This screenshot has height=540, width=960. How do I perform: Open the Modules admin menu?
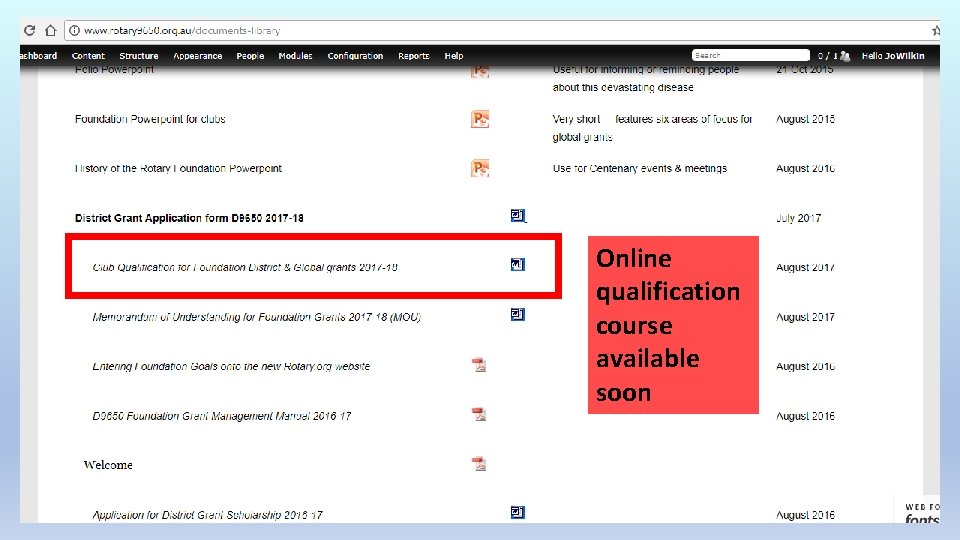pos(295,56)
